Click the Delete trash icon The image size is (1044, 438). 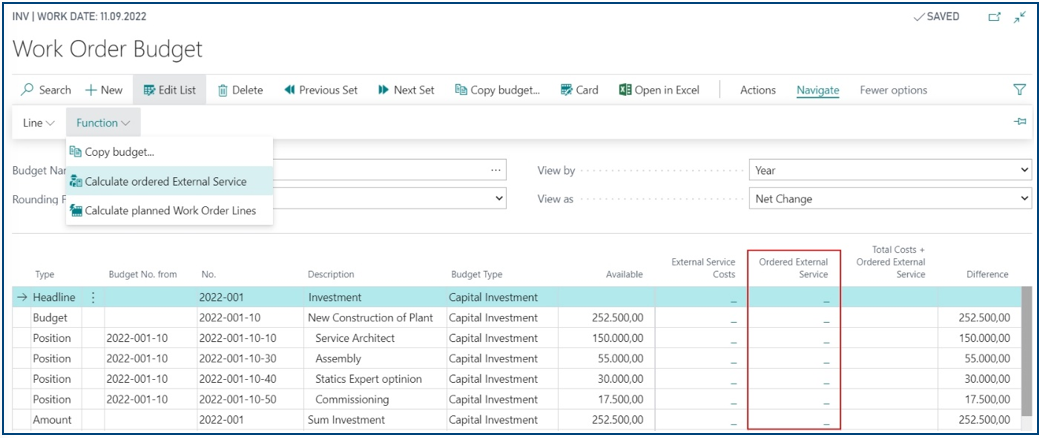pos(223,90)
